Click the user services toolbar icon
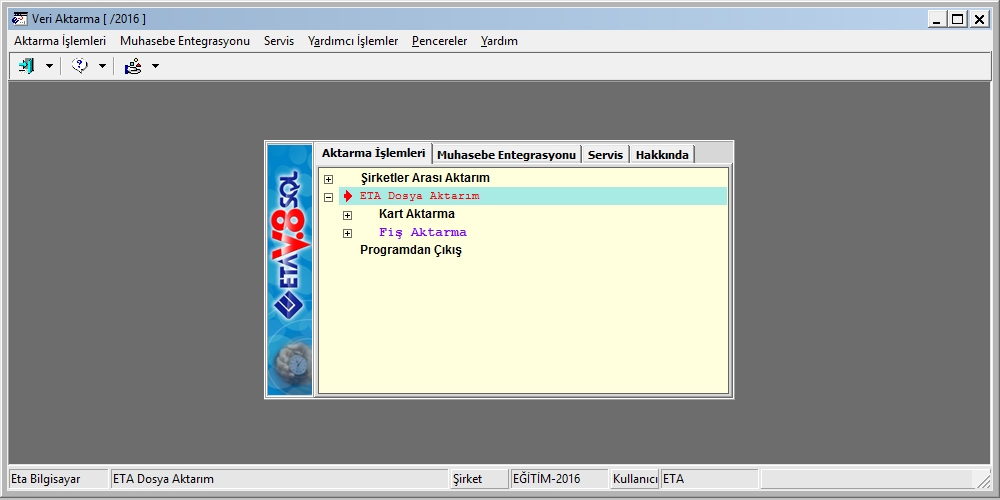1000x500 pixels. coord(133,66)
